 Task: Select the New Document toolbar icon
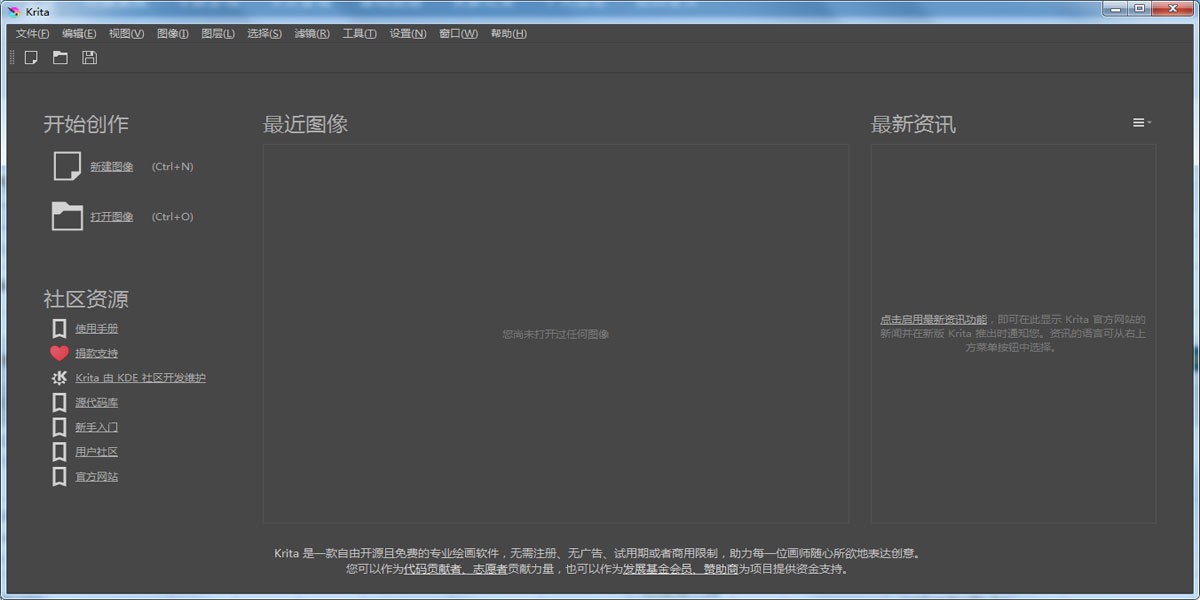pyautogui.click(x=30, y=57)
